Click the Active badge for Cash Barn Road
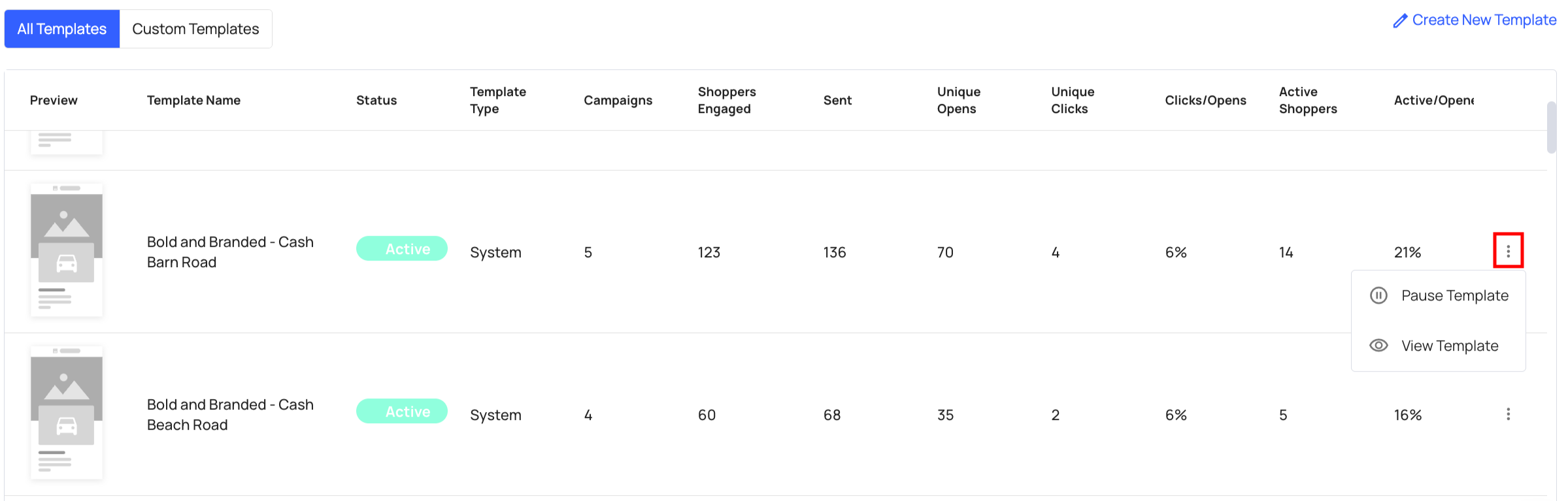Image resolution: width=1568 pixels, height=501 pixels. pos(402,249)
